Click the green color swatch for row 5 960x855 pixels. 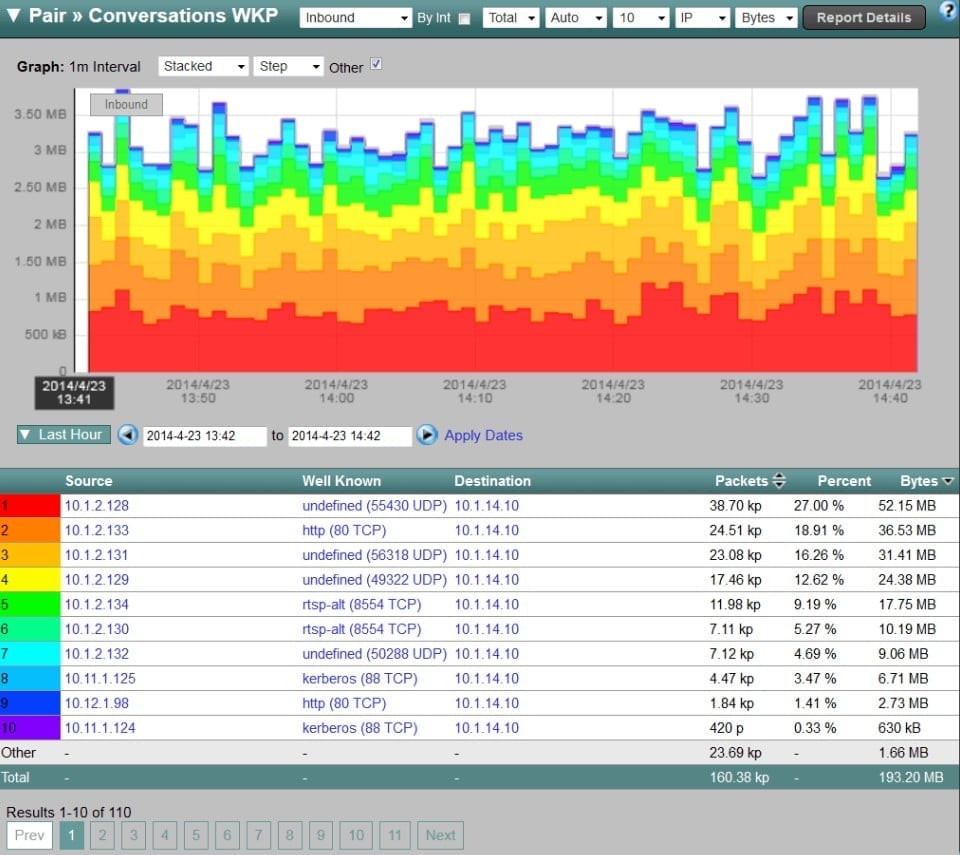pyautogui.click(x=30, y=605)
